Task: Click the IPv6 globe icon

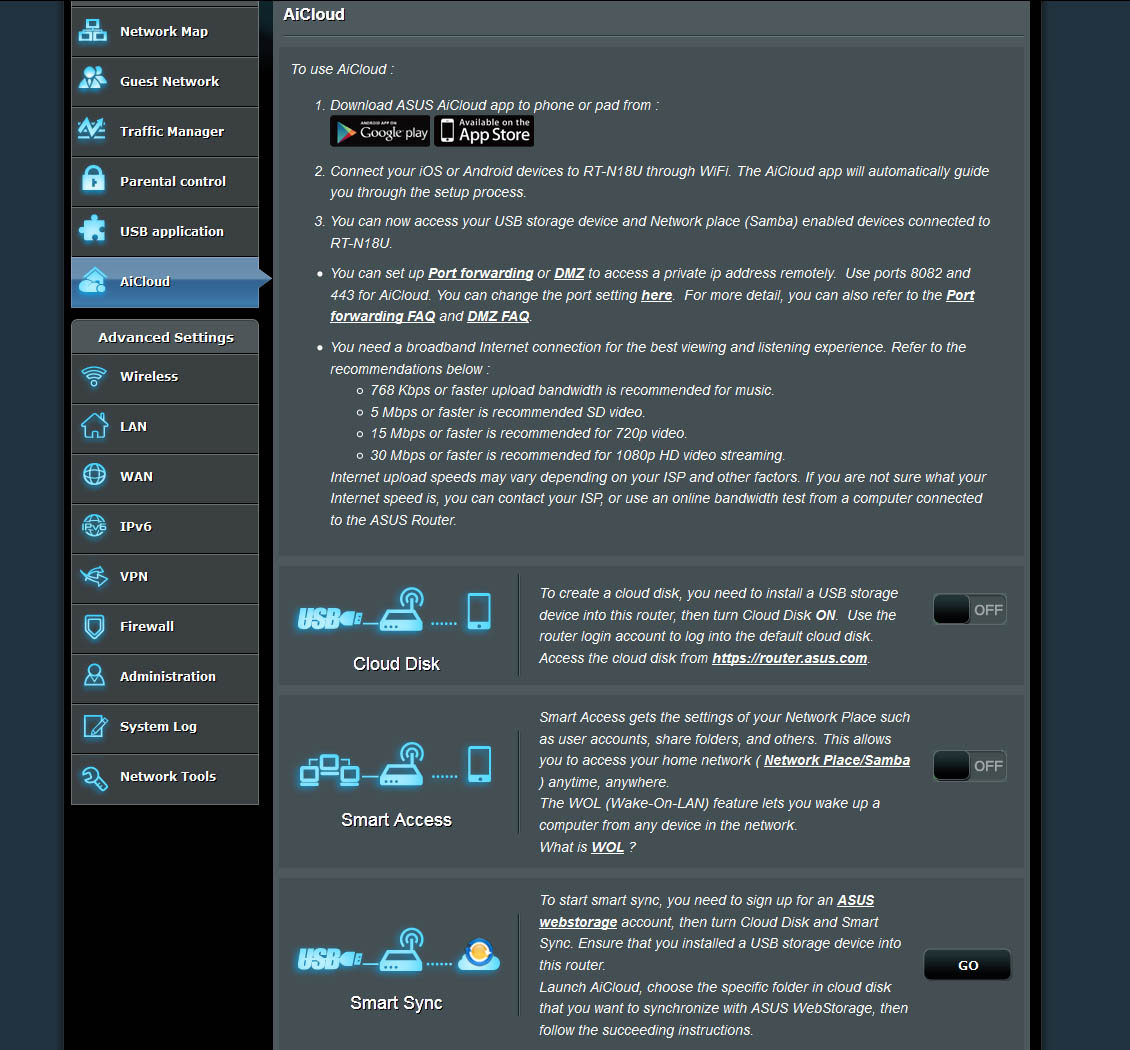Action: [x=94, y=526]
